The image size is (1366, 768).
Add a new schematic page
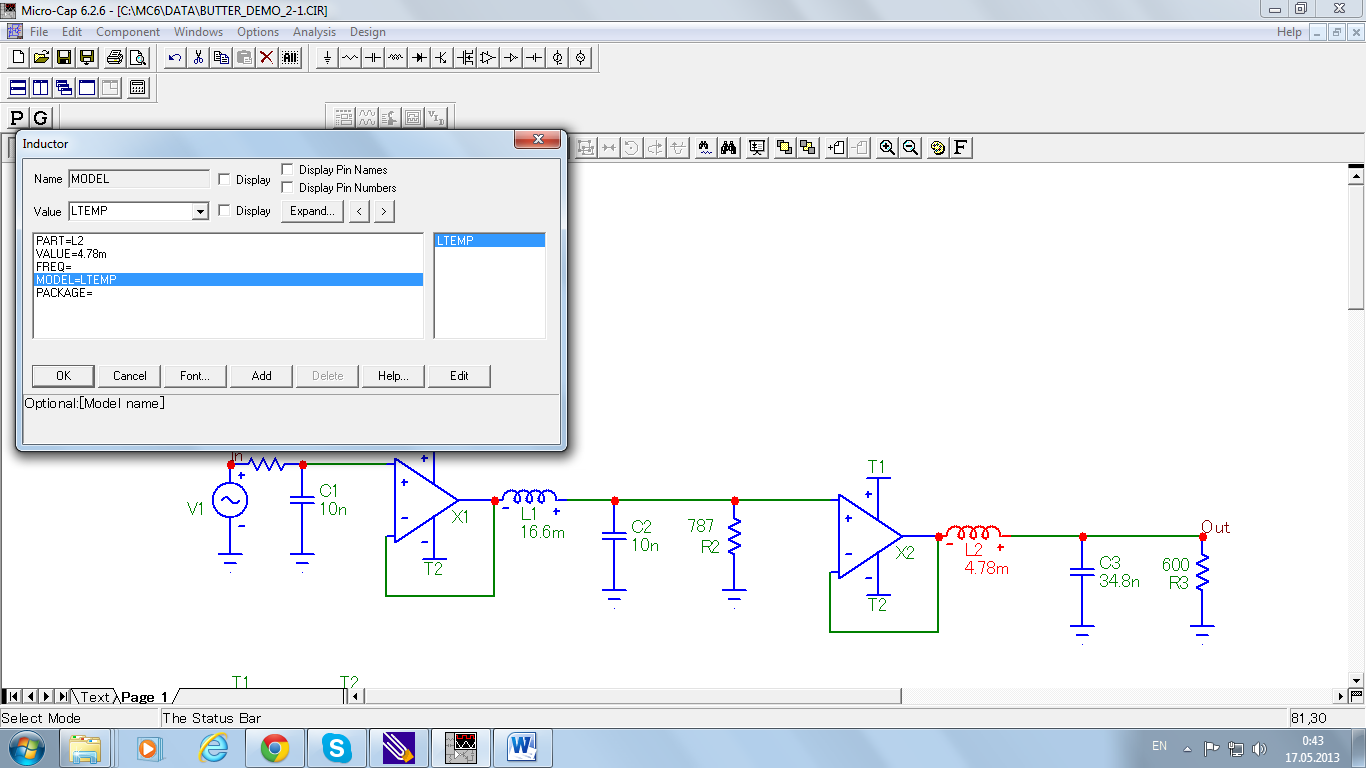pos(837,148)
